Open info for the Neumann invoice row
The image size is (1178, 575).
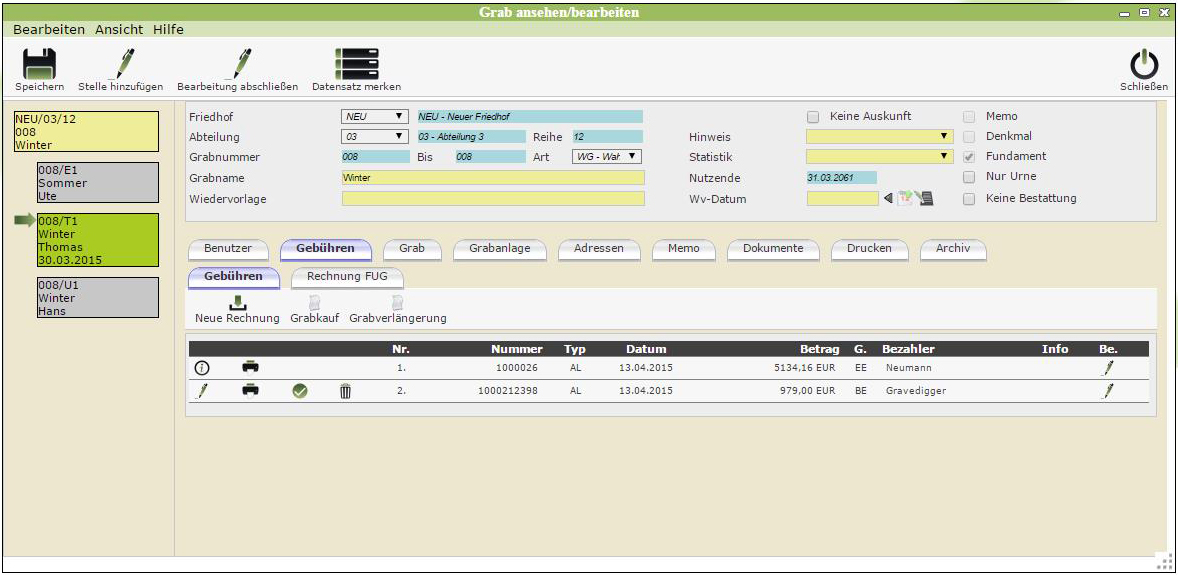(x=202, y=367)
